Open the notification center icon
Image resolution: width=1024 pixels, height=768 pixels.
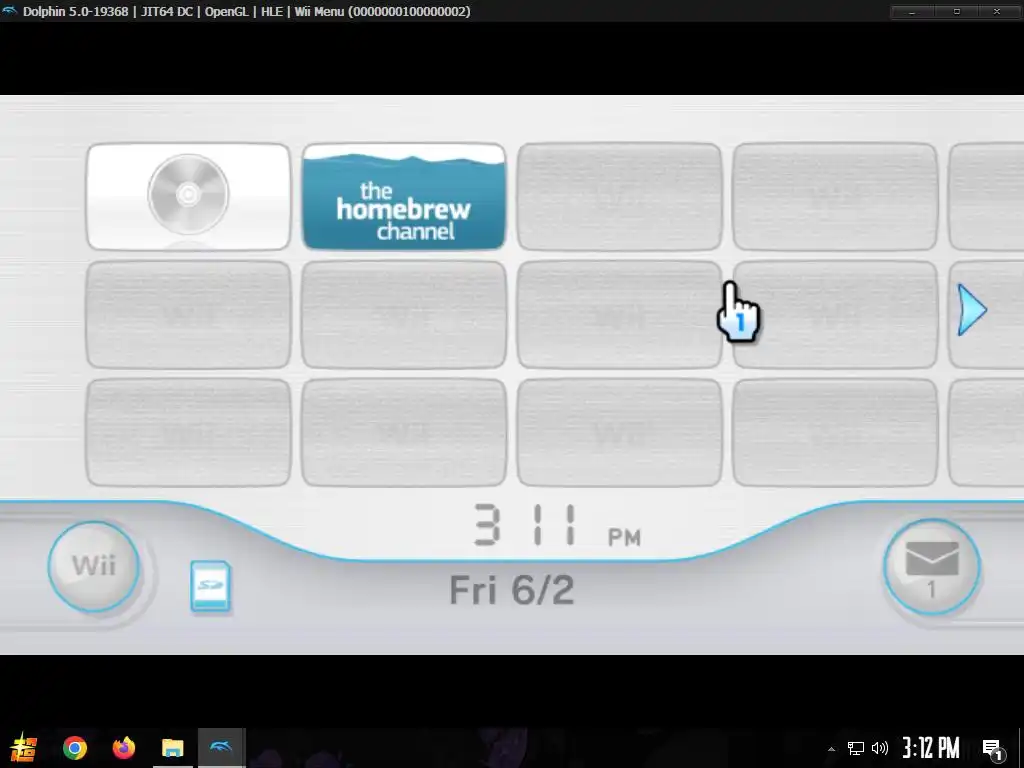coord(993,749)
